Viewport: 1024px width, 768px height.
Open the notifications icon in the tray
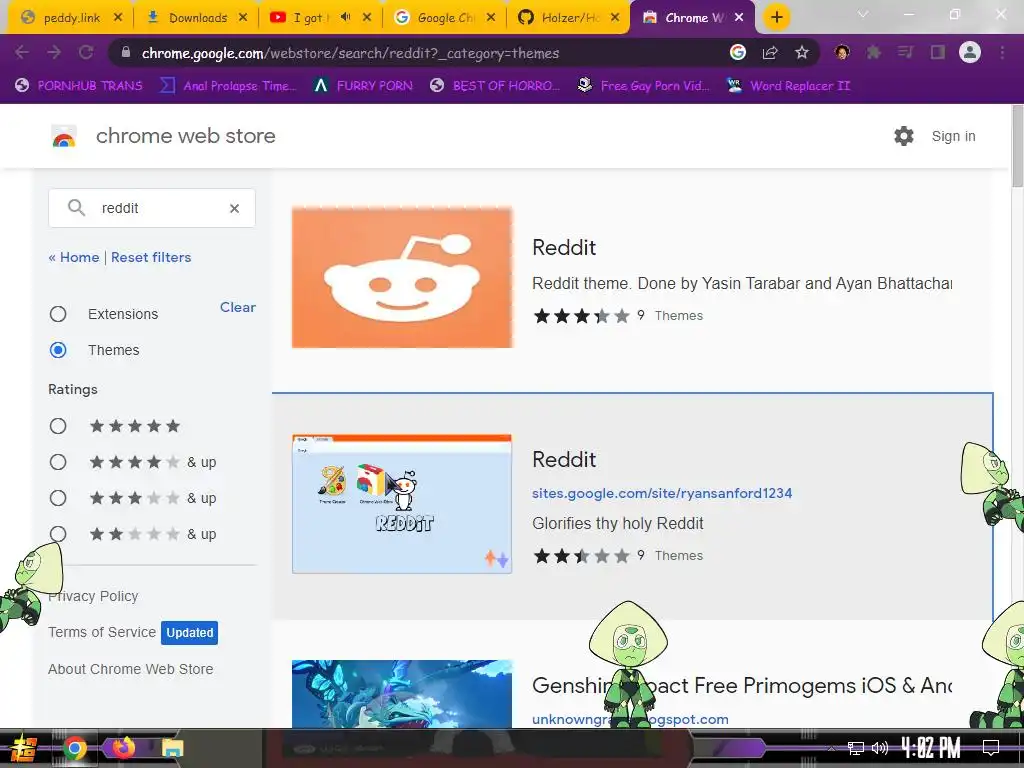[991, 748]
